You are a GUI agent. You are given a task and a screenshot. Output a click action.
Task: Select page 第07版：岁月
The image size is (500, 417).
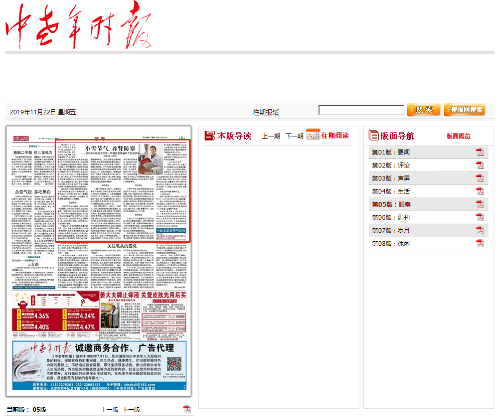[x=391, y=230]
